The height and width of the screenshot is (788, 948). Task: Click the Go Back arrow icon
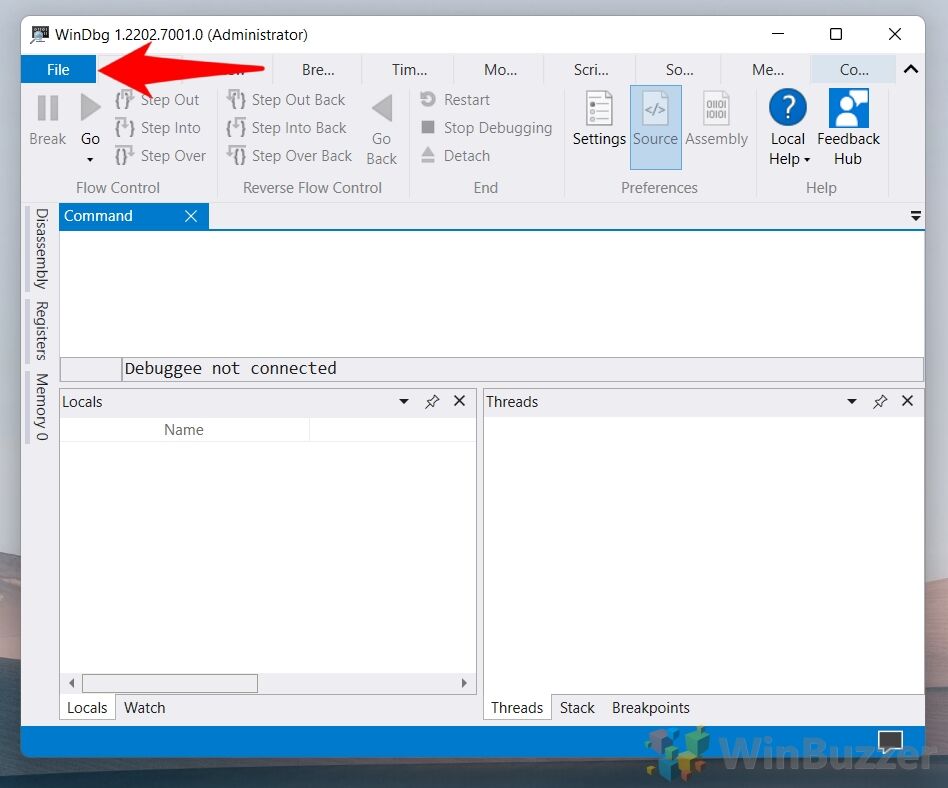pos(382,109)
